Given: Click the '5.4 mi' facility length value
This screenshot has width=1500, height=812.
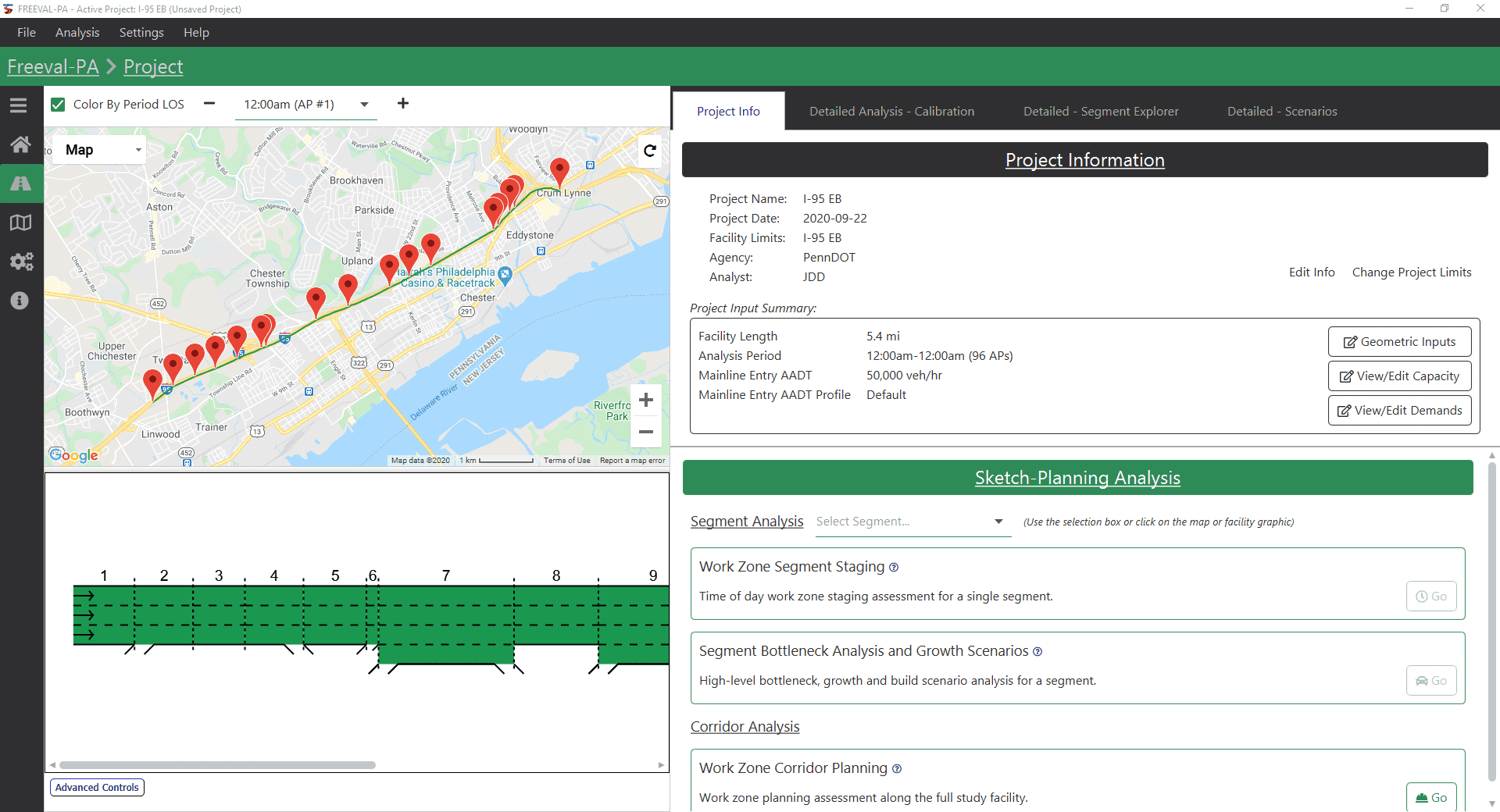Looking at the screenshot, I should click(883, 337).
